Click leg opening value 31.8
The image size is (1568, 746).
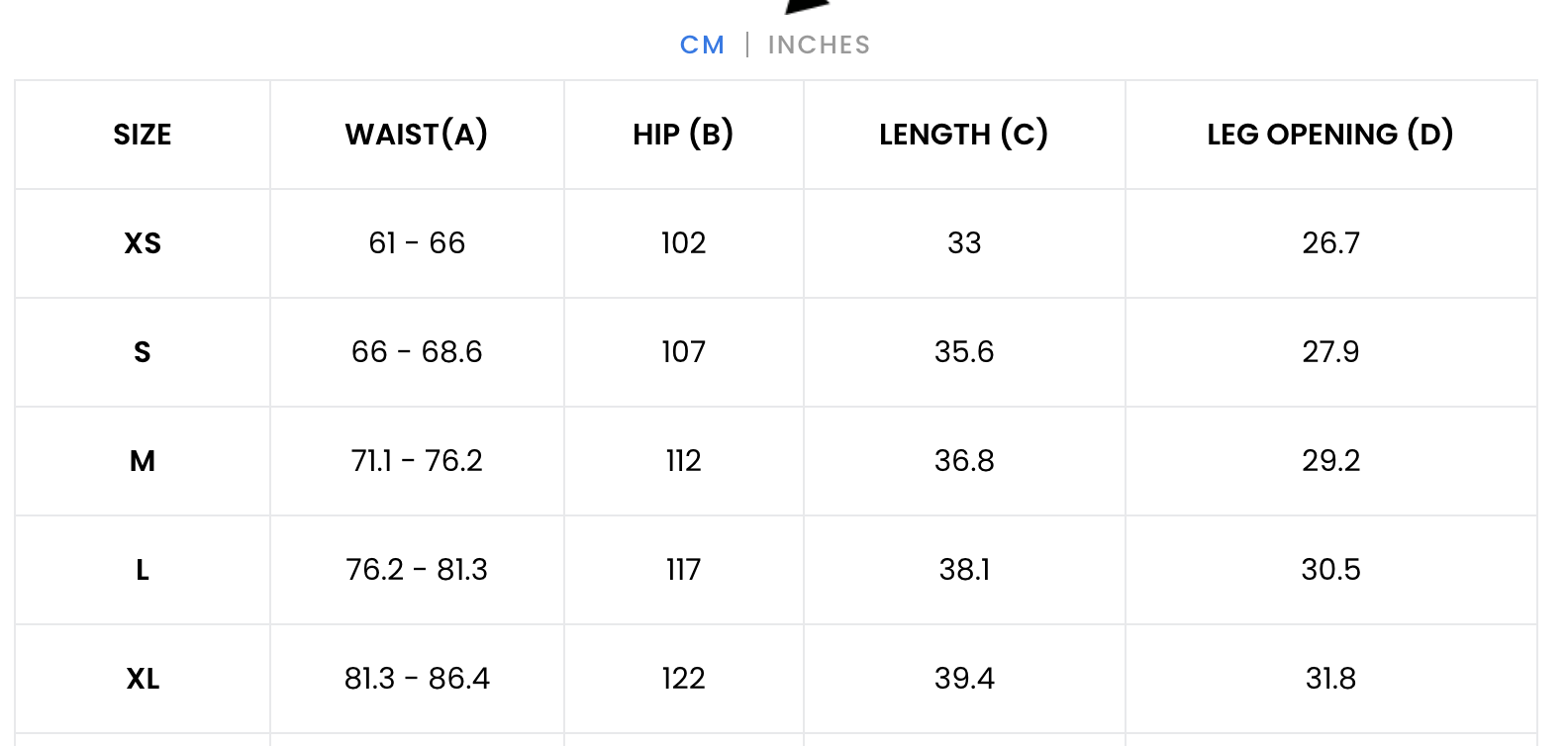click(x=1330, y=679)
